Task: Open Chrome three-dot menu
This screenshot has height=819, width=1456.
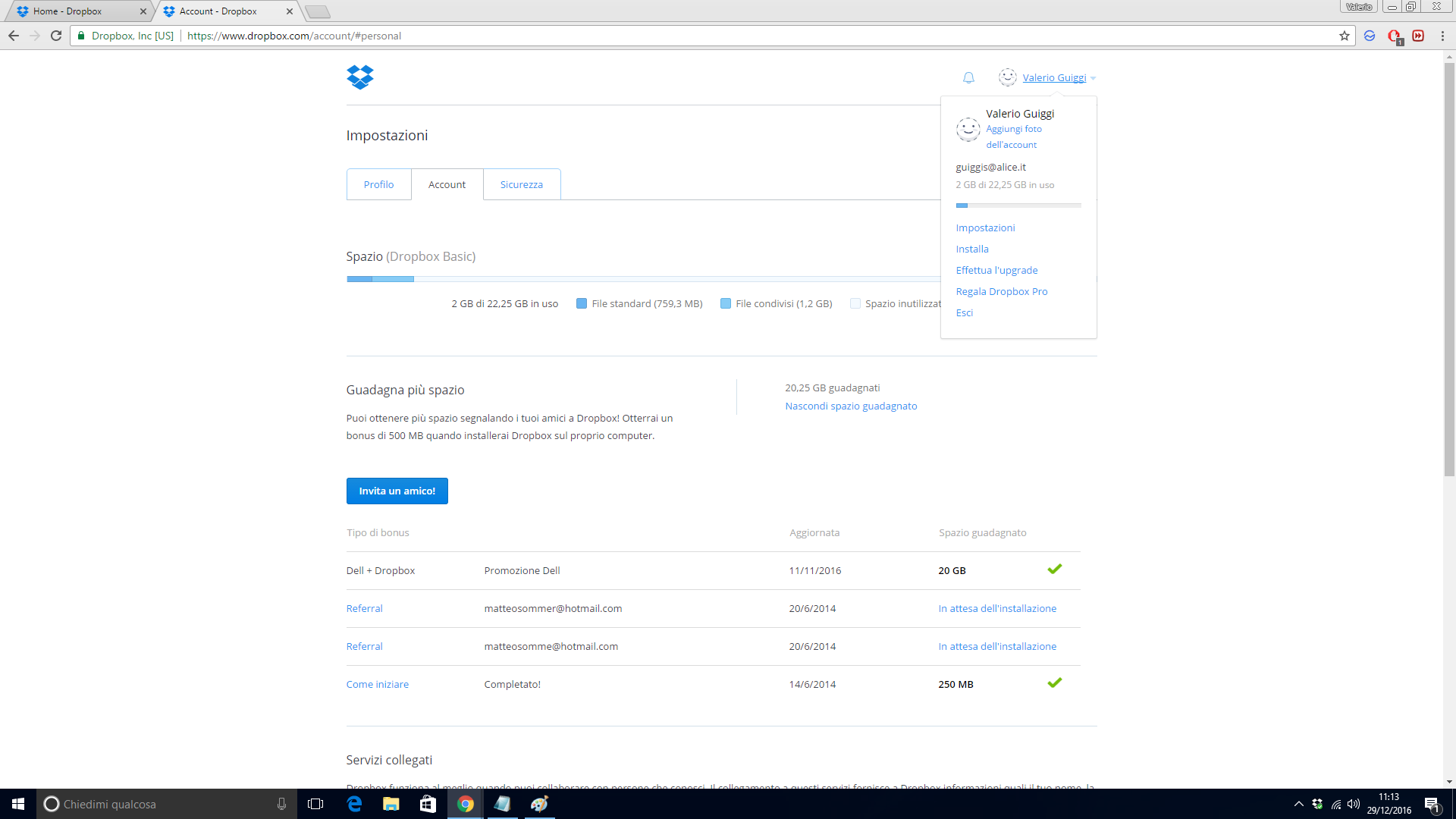Action: click(1442, 36)
